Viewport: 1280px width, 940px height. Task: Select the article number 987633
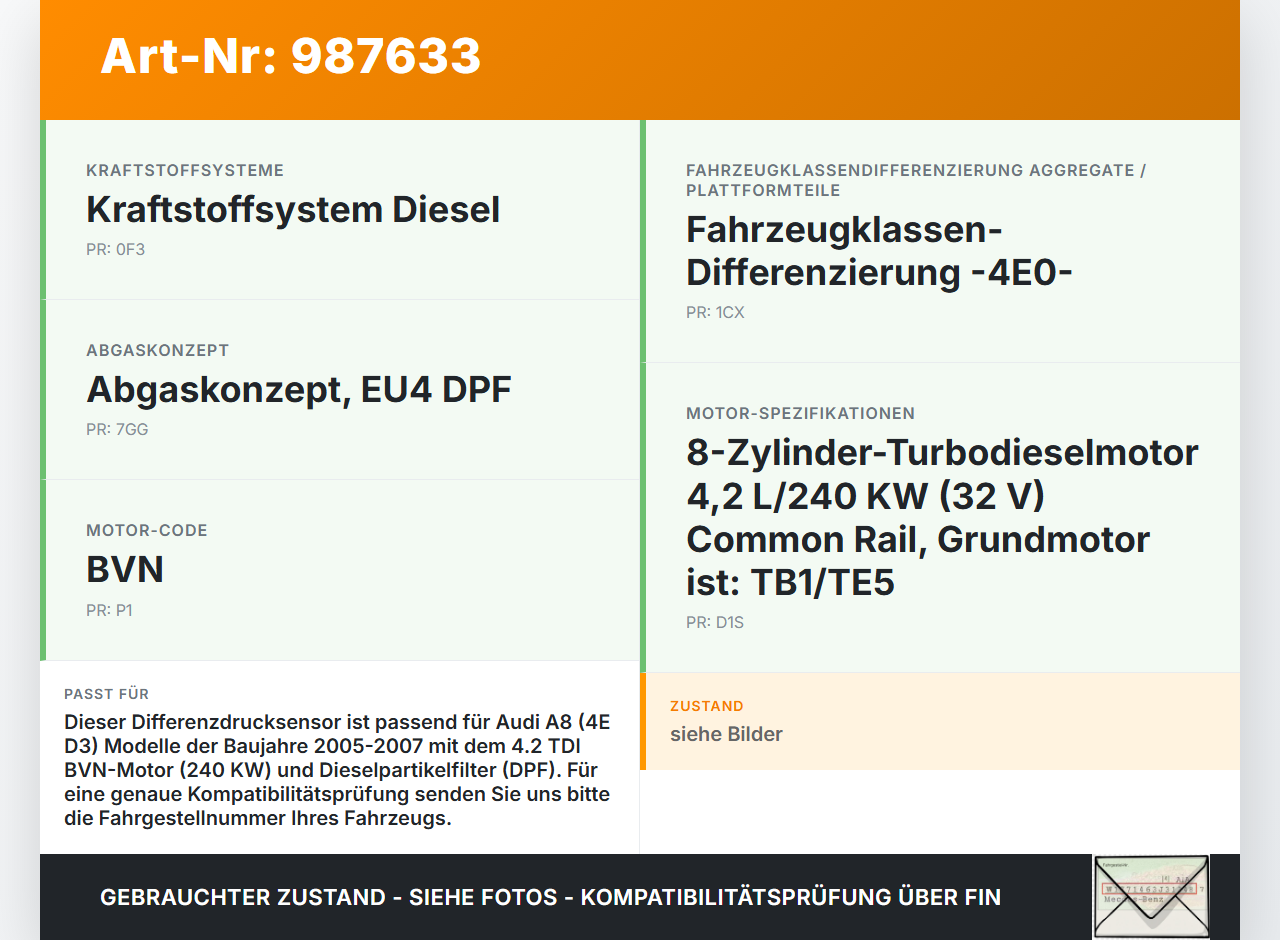[290, 58]
